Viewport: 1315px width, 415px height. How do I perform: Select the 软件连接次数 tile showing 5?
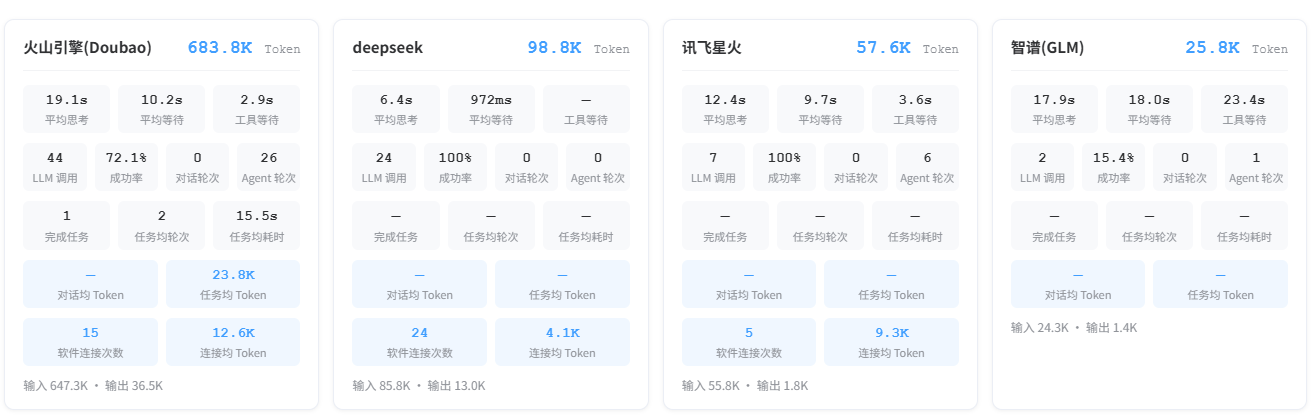tap(749, 342)
